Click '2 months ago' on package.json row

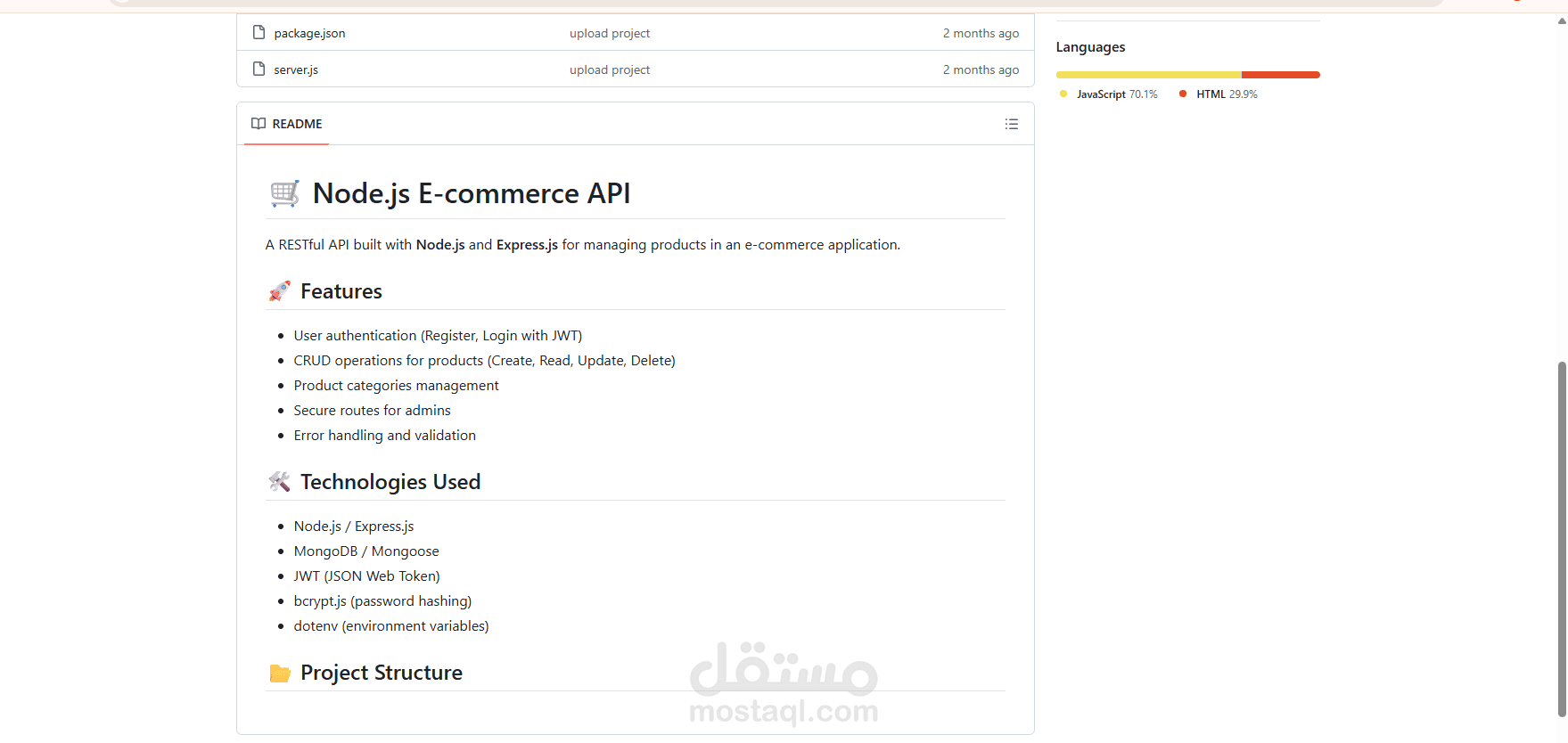point(981,33)
